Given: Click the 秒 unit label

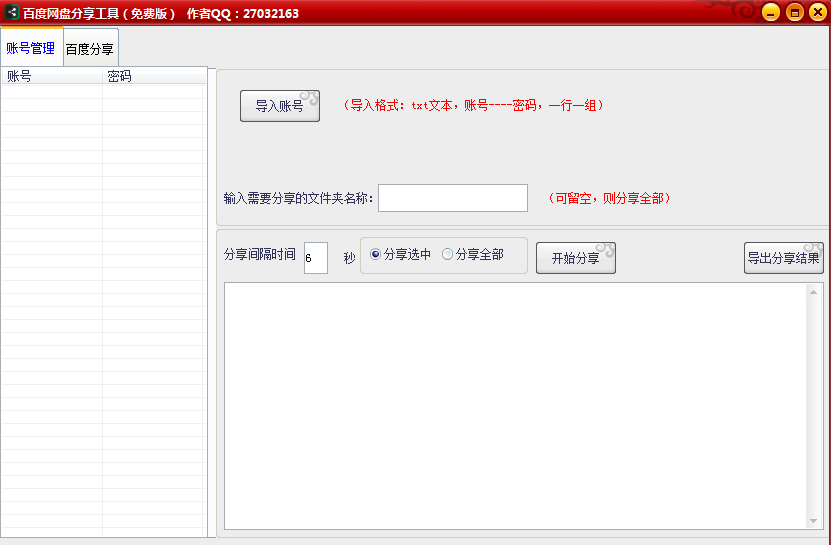Looking at the screenshot, I should pyautogui.click(x=349, y=258).
